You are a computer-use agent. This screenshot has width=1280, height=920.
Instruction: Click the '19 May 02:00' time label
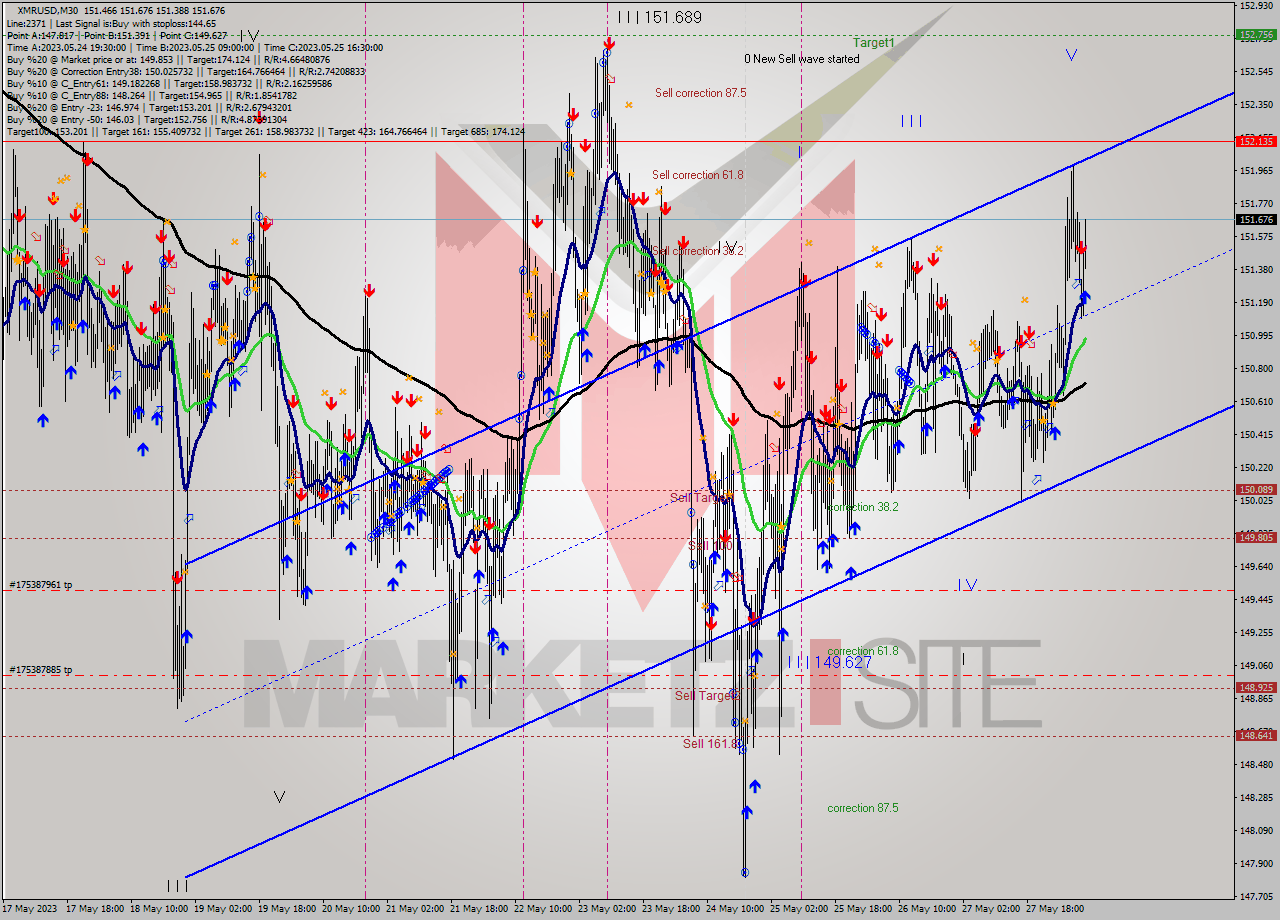(x=224, y=909)
